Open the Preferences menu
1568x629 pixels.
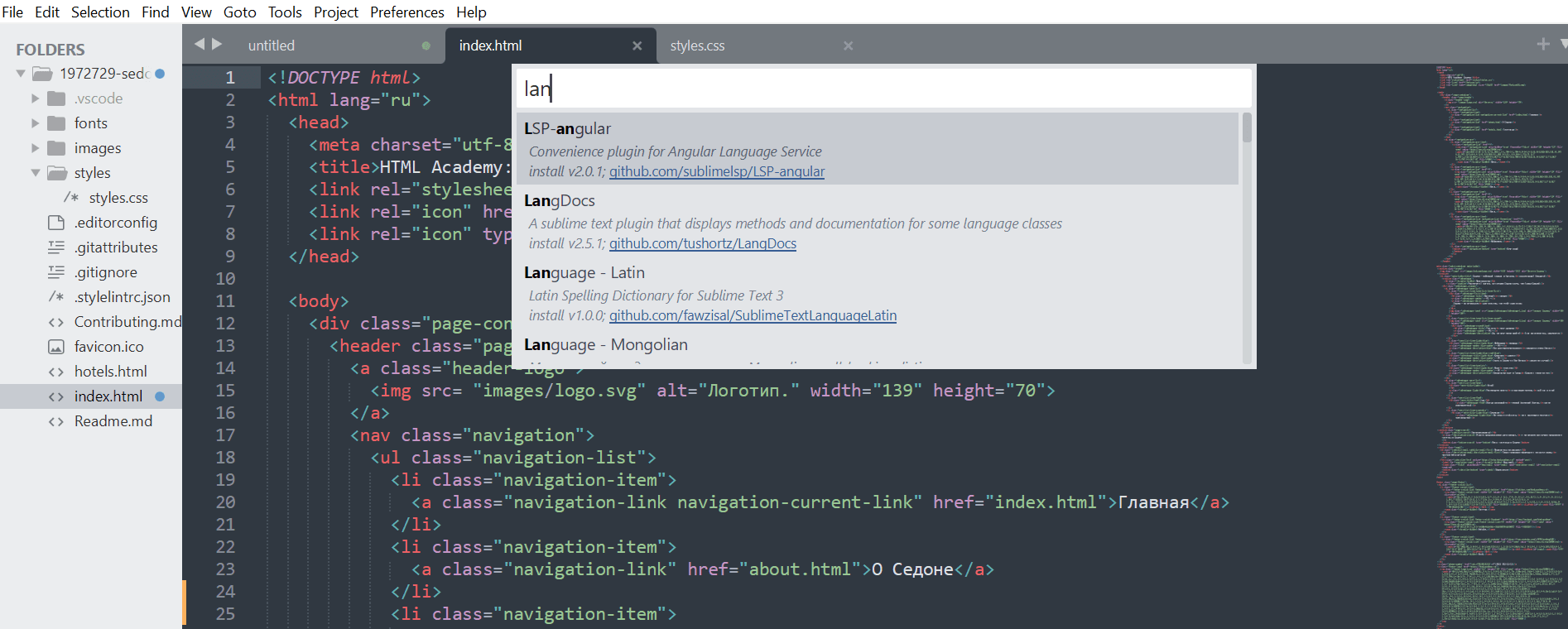click(x=406, y=12)
